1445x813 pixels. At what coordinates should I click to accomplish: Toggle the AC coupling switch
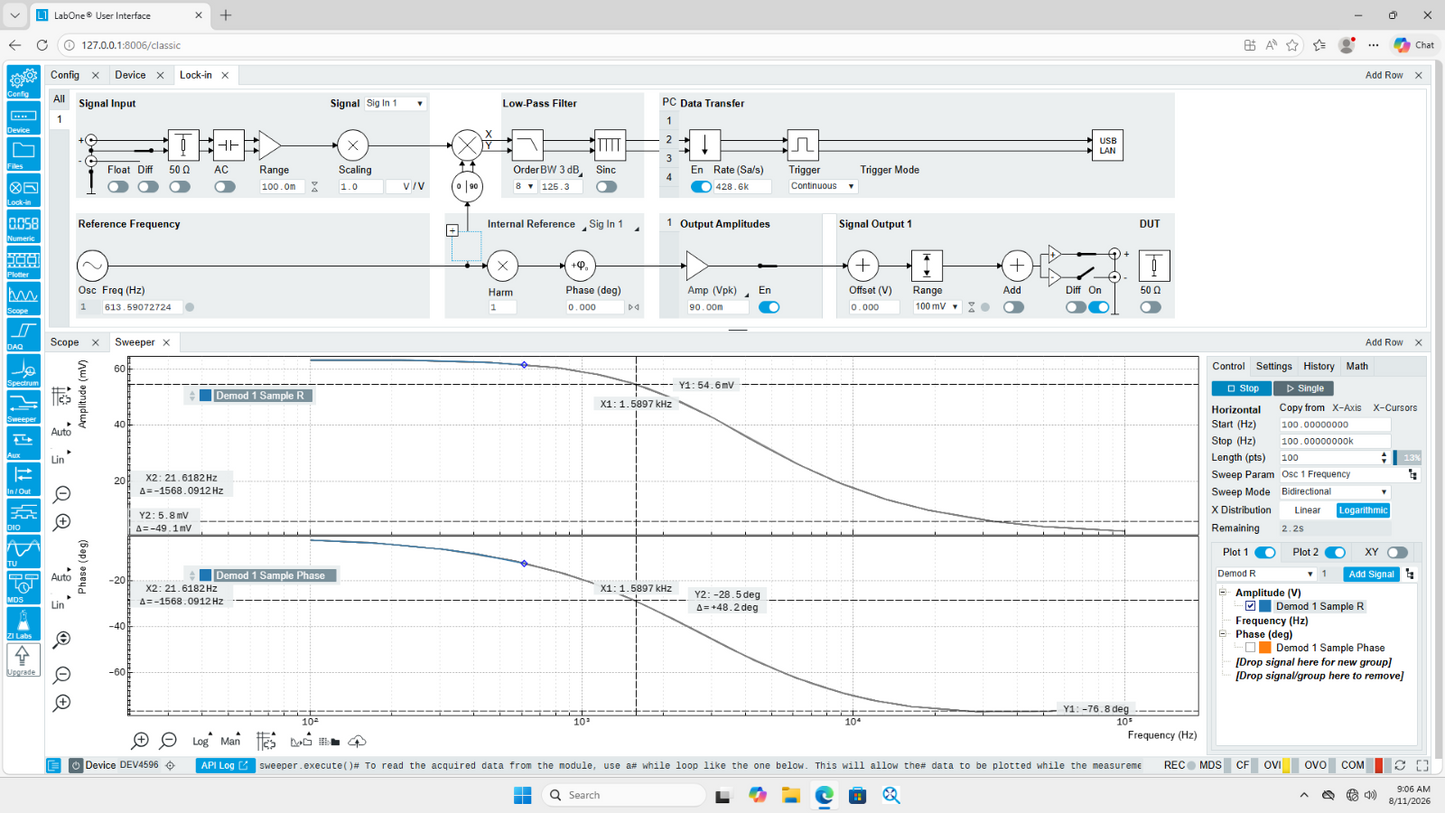(225, 187)
